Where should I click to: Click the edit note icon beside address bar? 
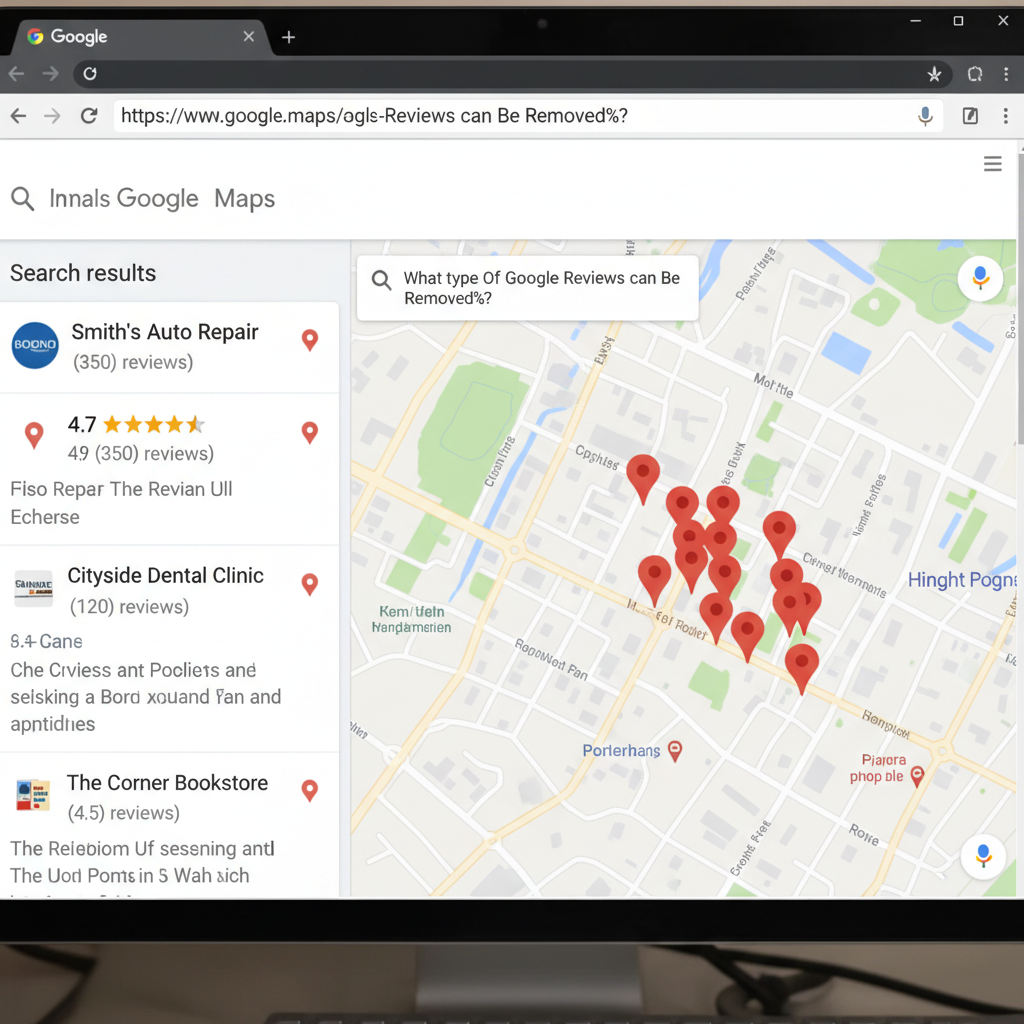[x=970, y=116]
